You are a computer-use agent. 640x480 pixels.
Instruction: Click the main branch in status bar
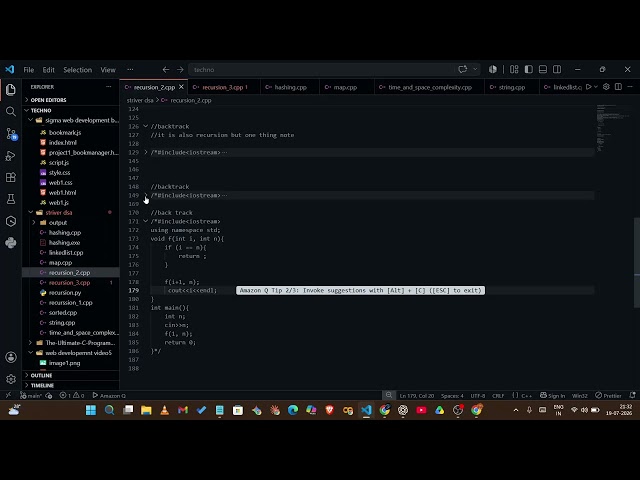(x=31, y=396)
